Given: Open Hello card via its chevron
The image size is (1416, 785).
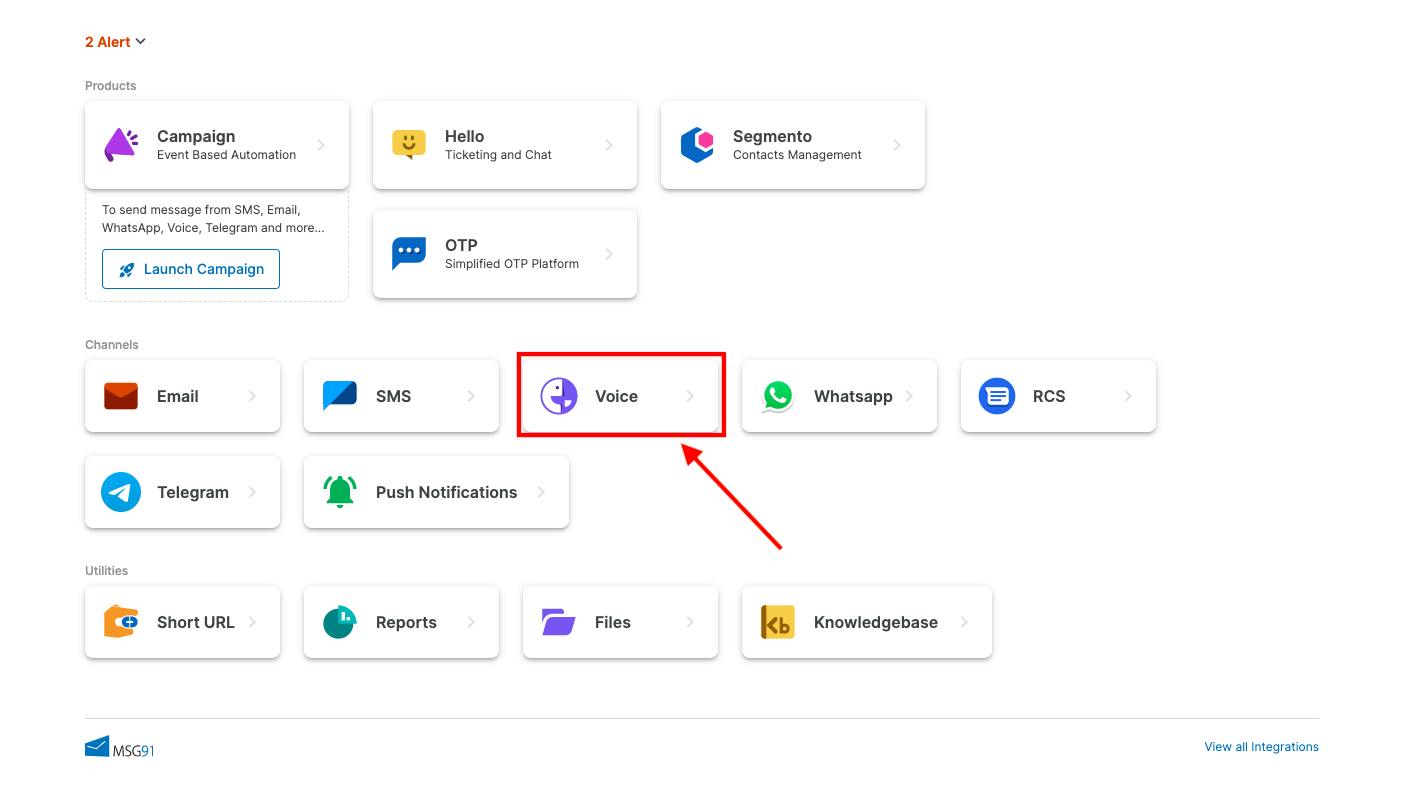Looking at the screenshot, I should tap(609, 145).
